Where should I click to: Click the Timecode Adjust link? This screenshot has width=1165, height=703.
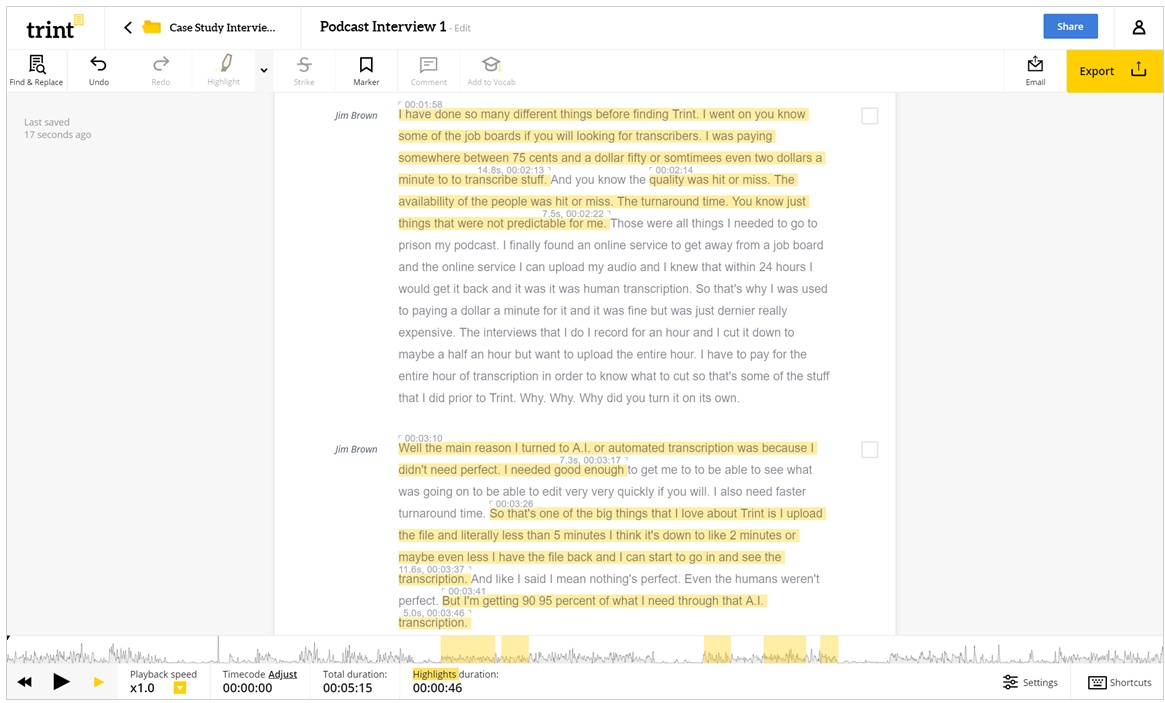coord(282,674)
